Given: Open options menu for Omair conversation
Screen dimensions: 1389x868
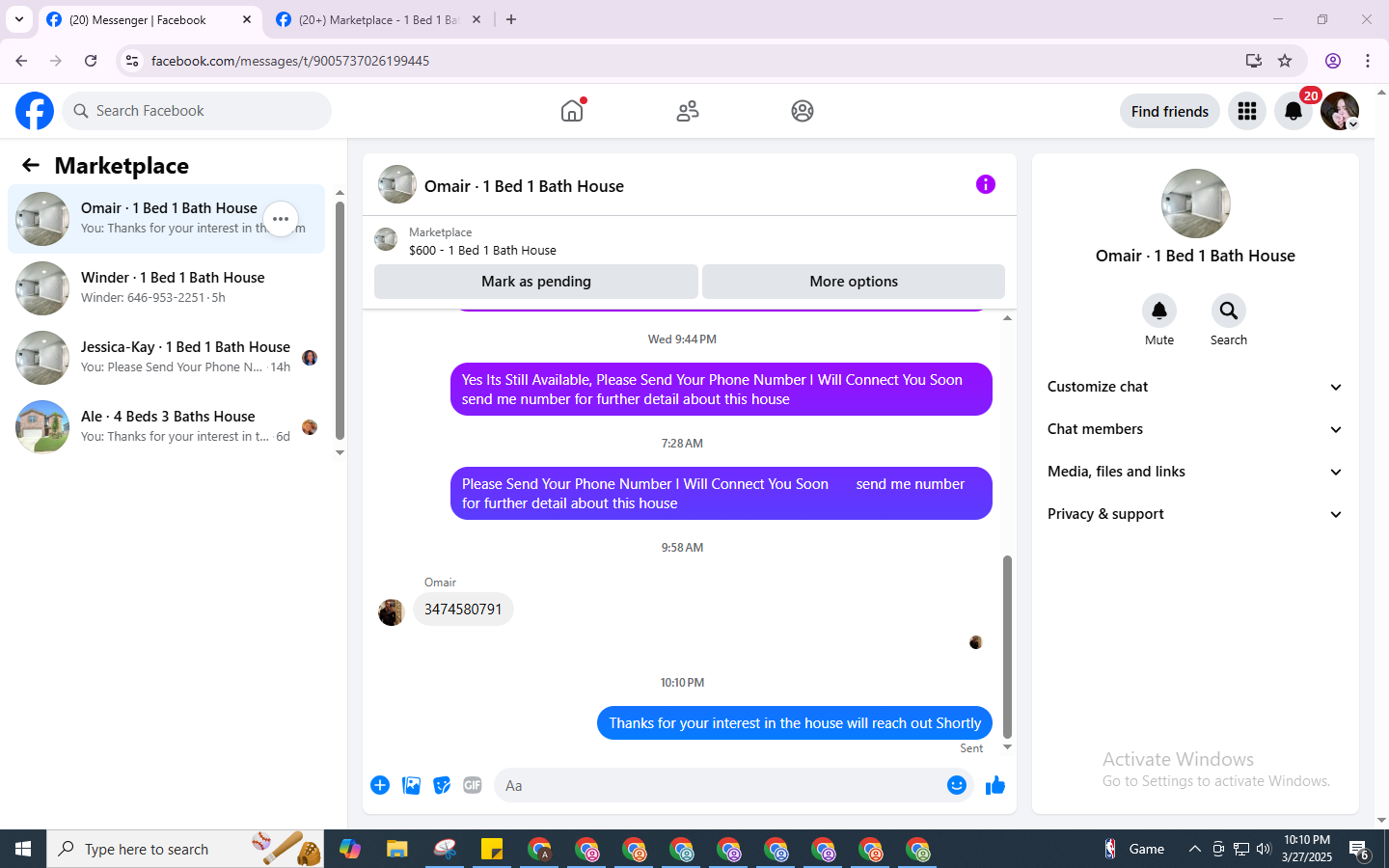Looking at the screenshot, I should coord(281,219).
